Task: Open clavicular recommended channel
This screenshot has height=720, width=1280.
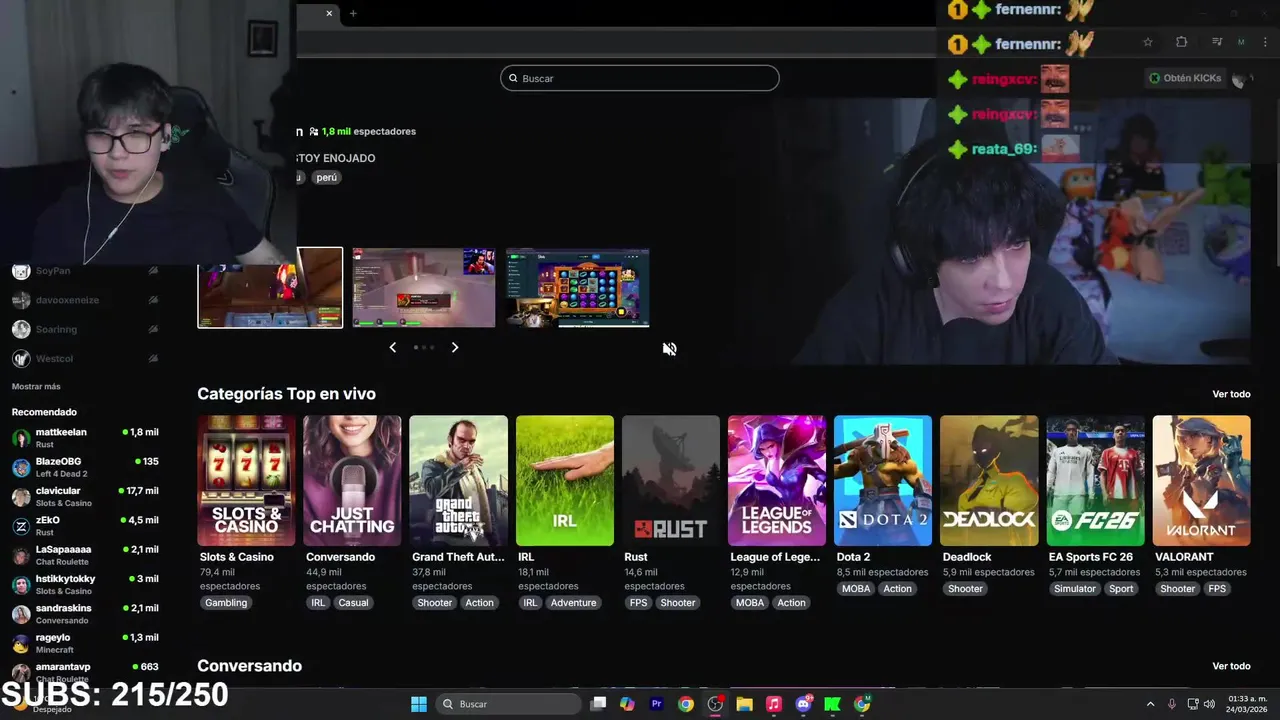Action: point(85,496)
